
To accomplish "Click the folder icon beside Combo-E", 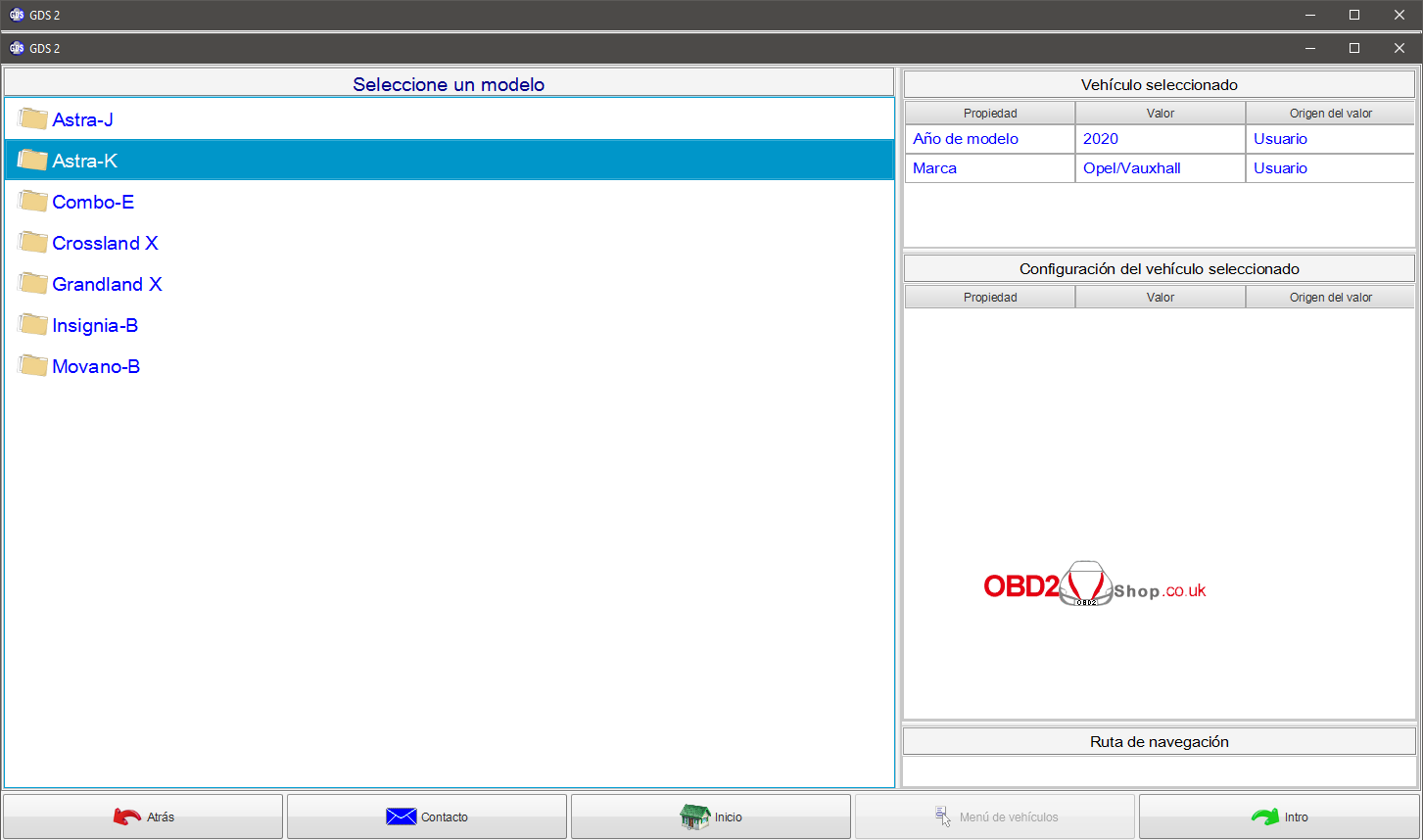I will click(32, 202).
